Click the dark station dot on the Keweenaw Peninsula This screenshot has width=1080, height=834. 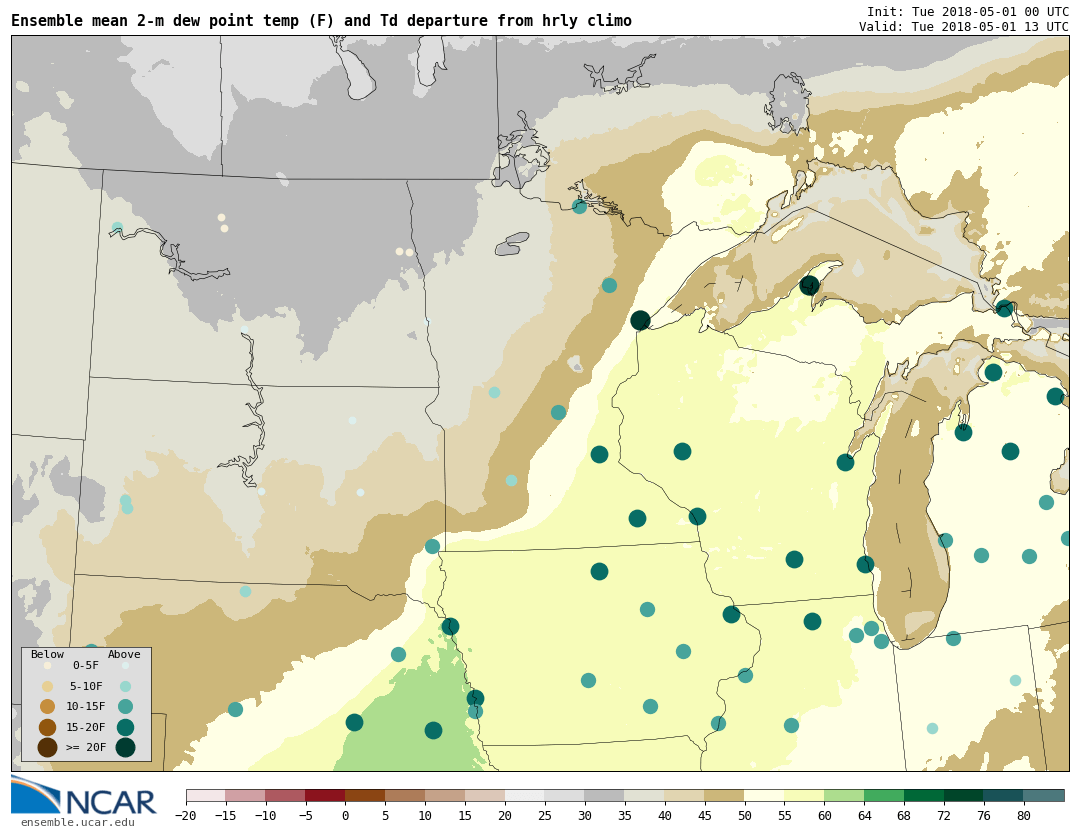[809, 285]
